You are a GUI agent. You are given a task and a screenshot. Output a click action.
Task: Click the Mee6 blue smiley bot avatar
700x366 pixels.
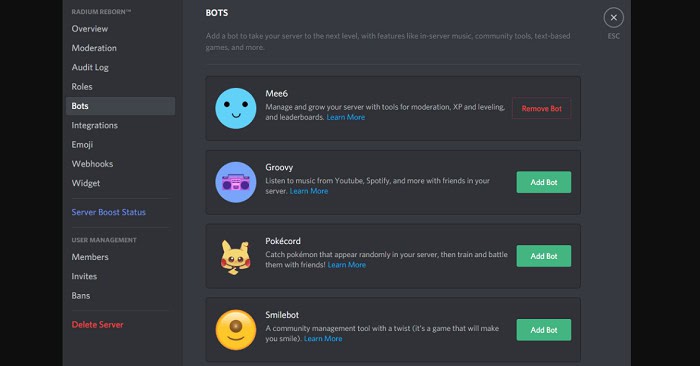236,108
